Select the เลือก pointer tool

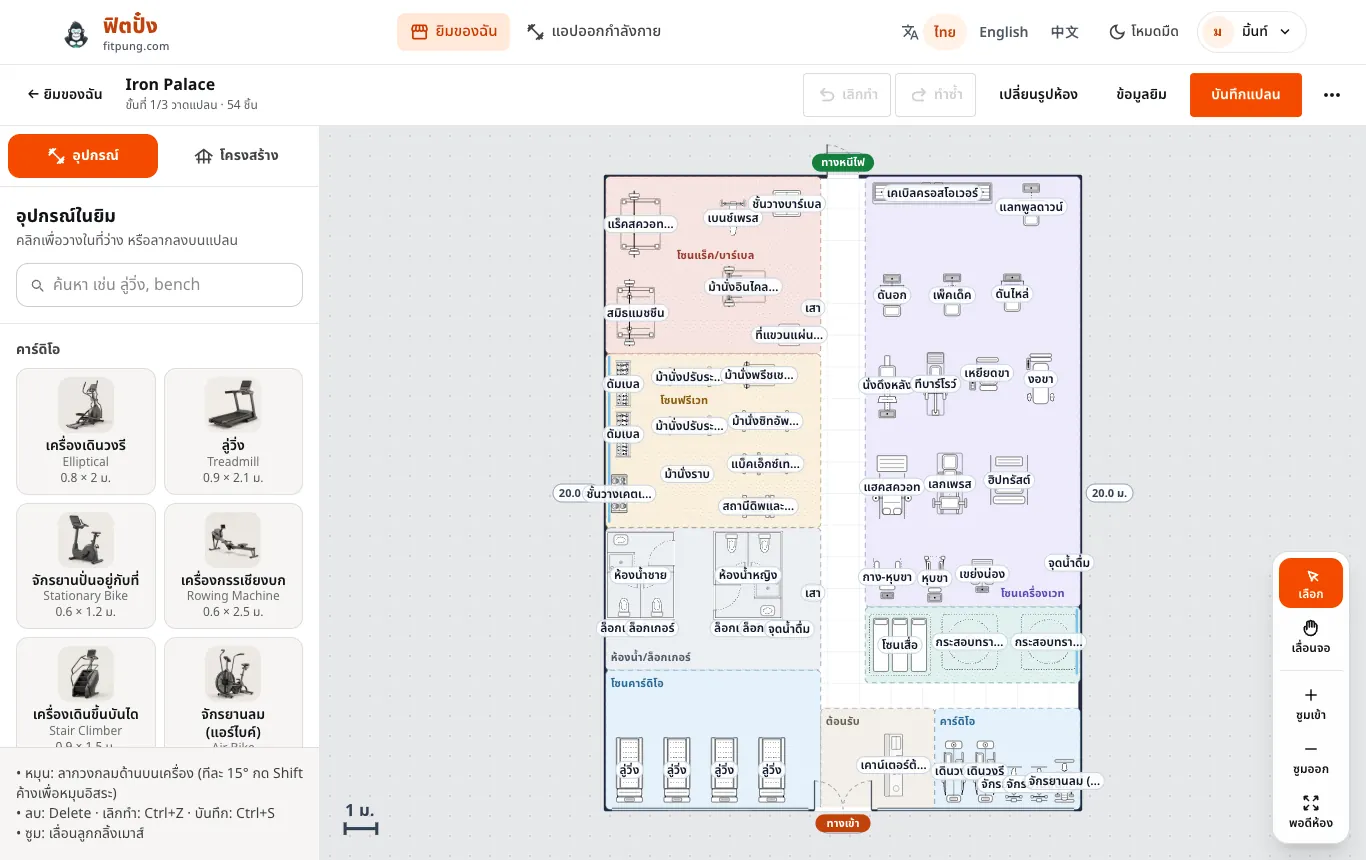tap(1310, 583)
